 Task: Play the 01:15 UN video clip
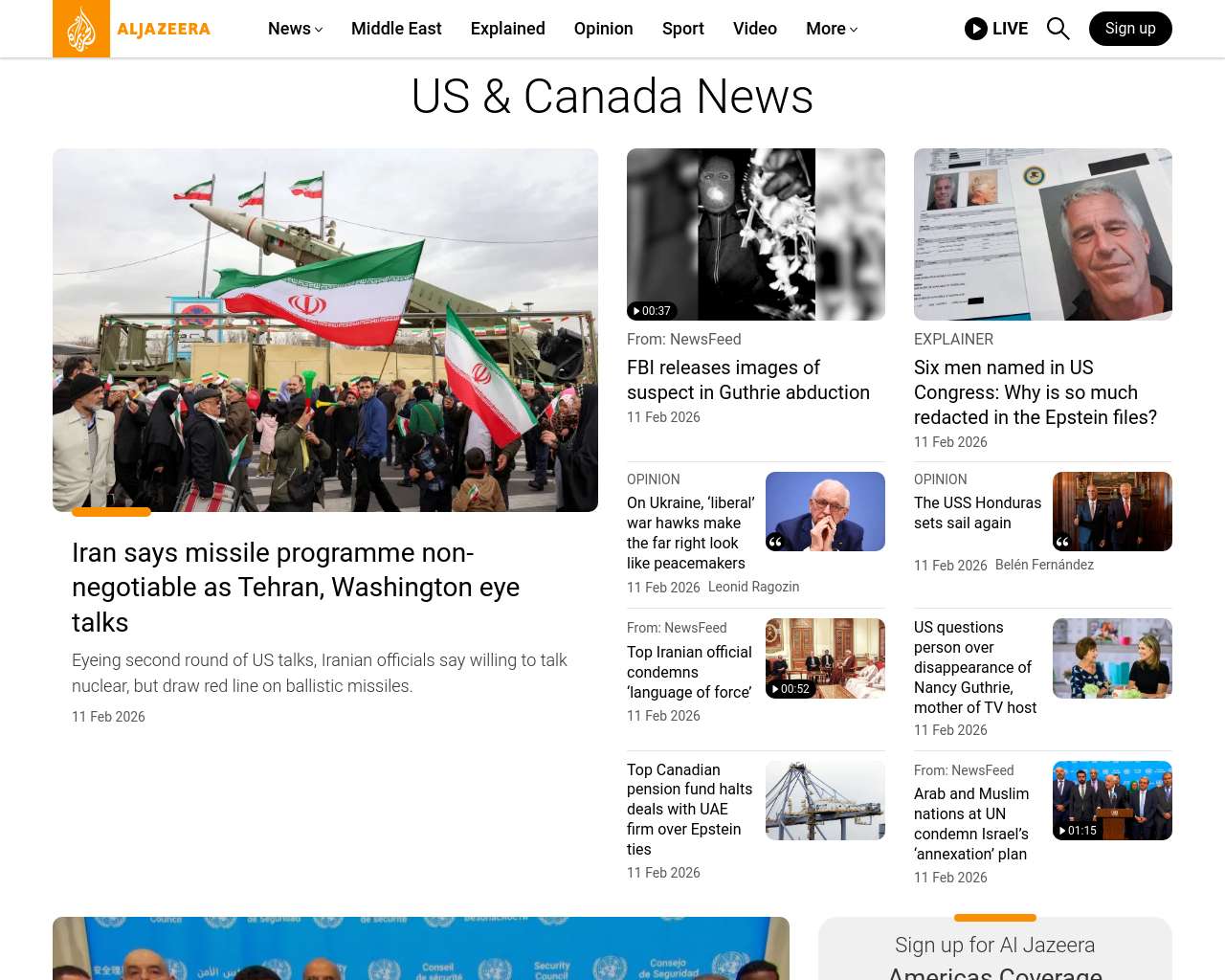pyautogui.click(x=1078, y=831)
